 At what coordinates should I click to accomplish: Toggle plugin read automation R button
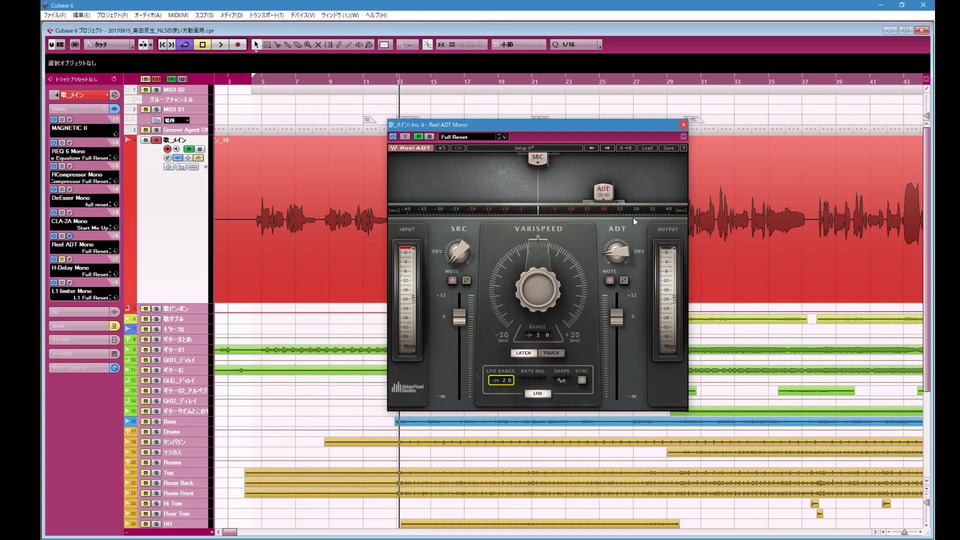click(418, 137)
